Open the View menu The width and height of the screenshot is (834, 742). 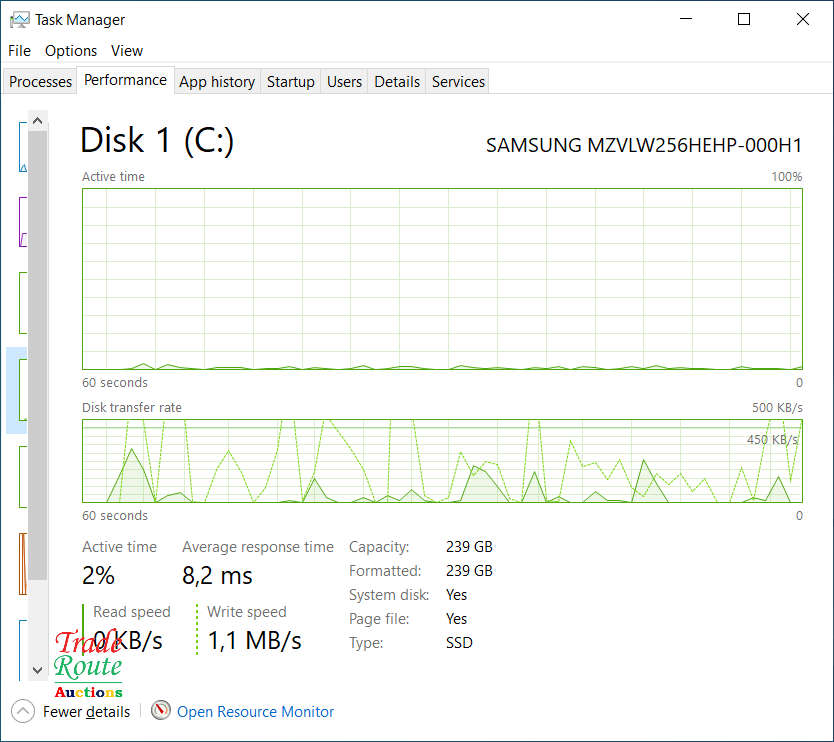(x=127, y=50)
